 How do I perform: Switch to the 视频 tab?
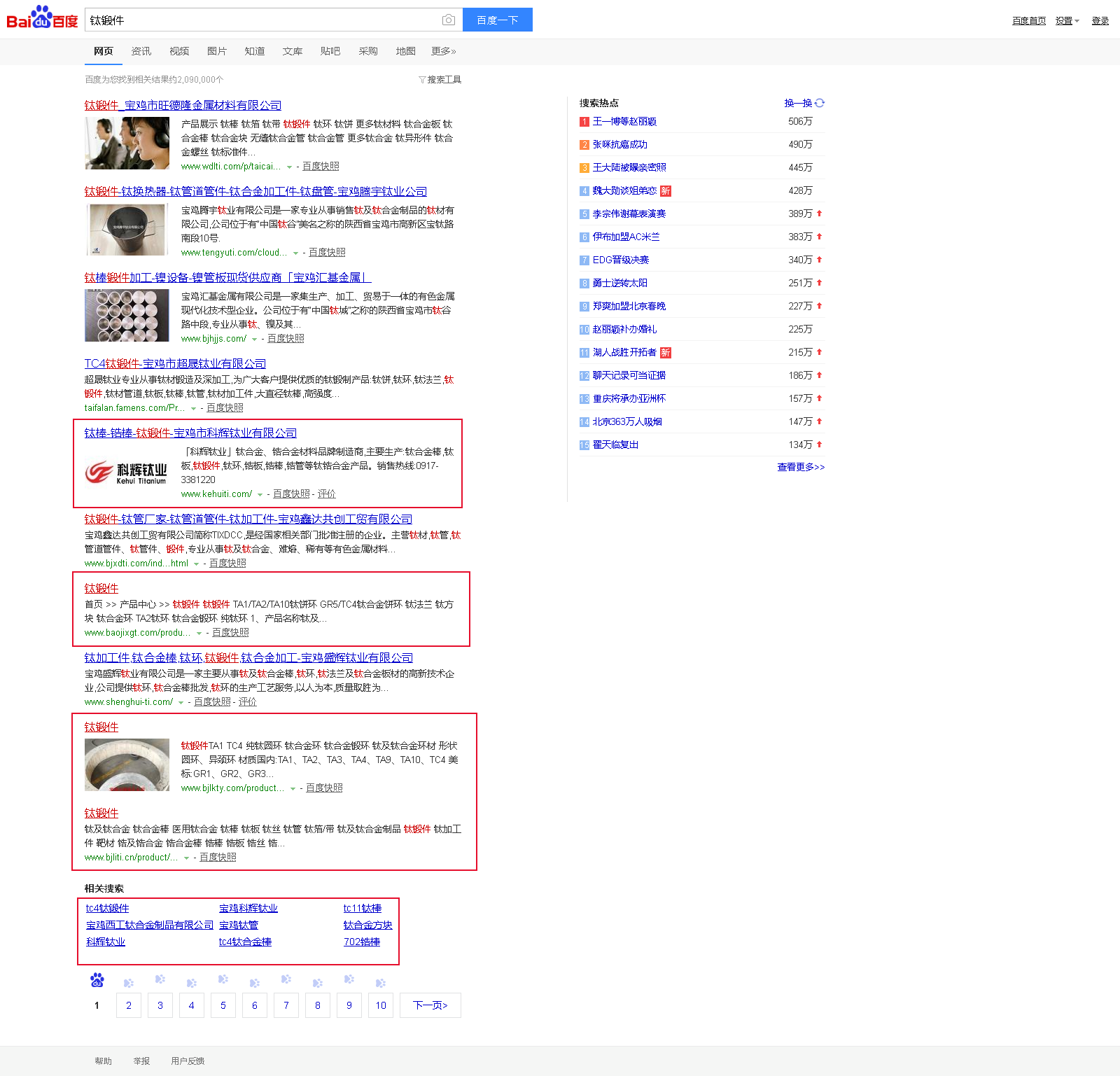pos(179,51)
